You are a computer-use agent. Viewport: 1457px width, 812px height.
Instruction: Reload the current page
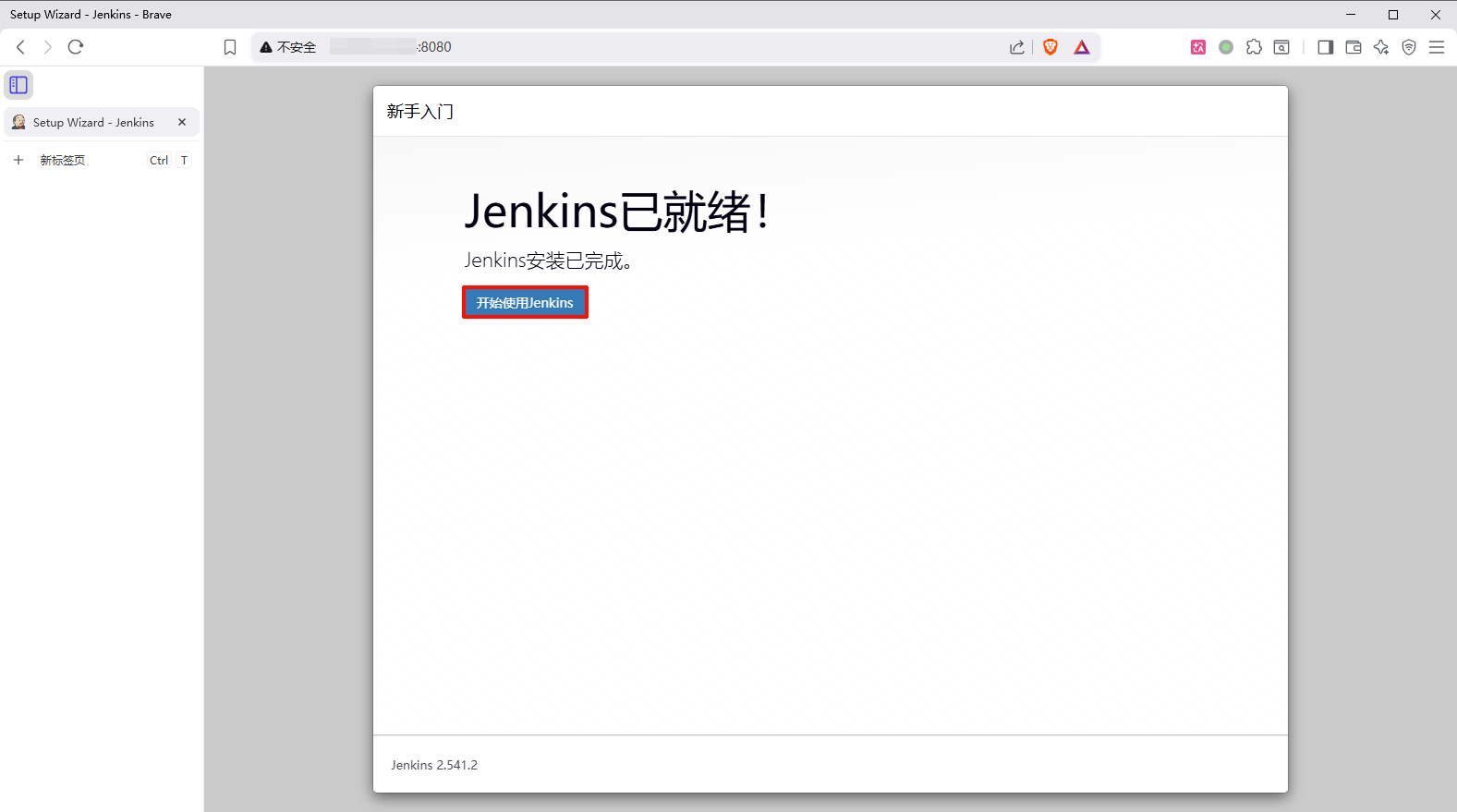pos(76,47)
